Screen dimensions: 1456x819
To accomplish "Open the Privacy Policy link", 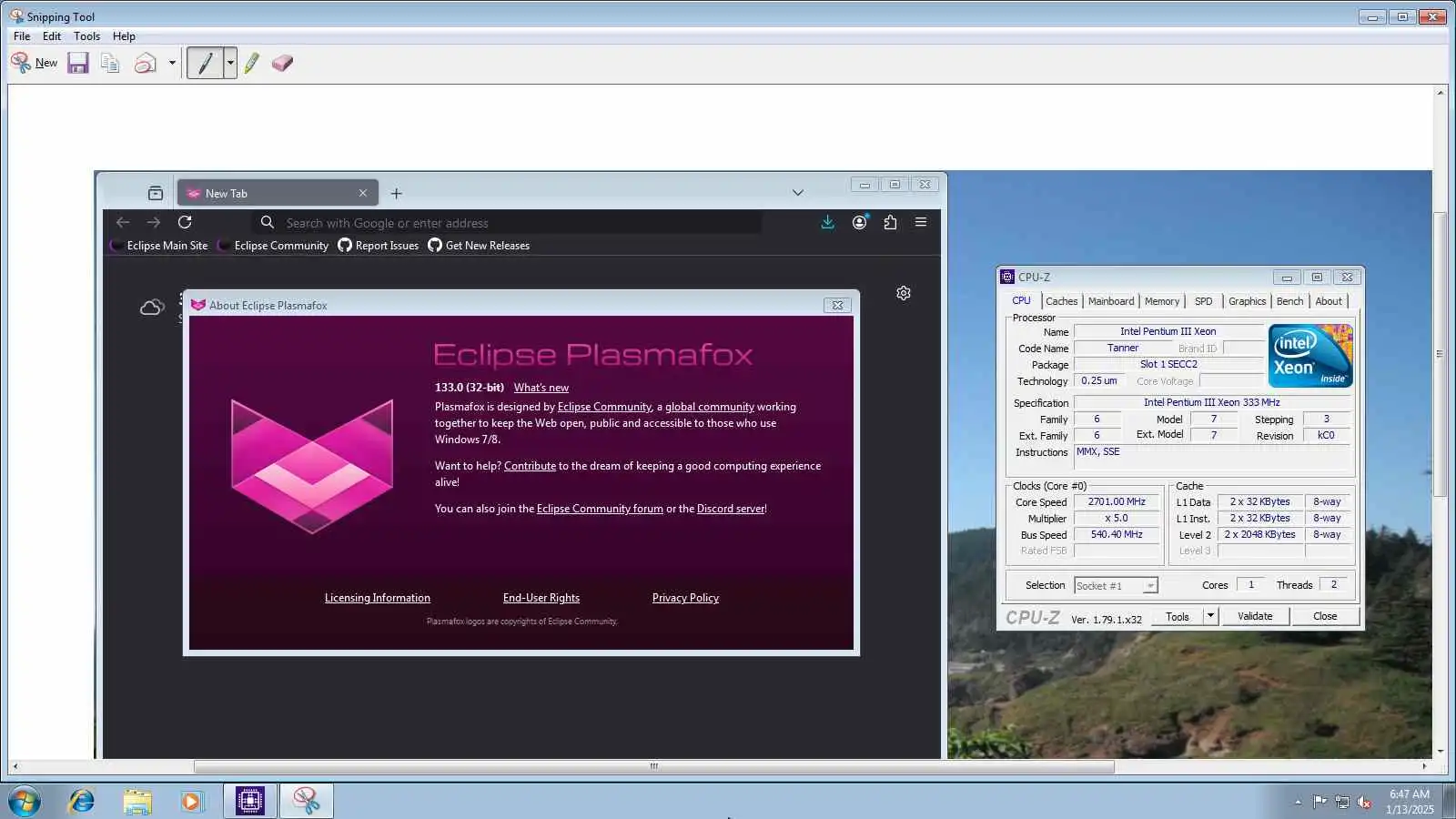I will point(685,598).
